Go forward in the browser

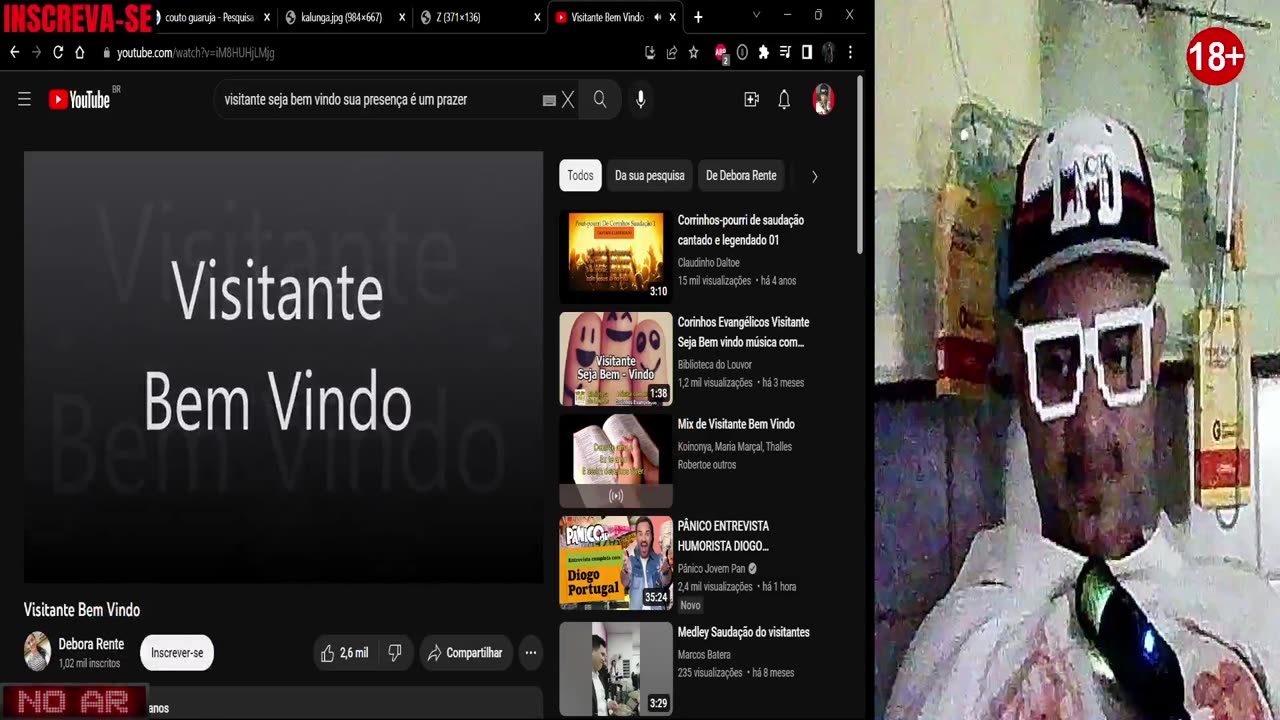[x=37, y=52]
